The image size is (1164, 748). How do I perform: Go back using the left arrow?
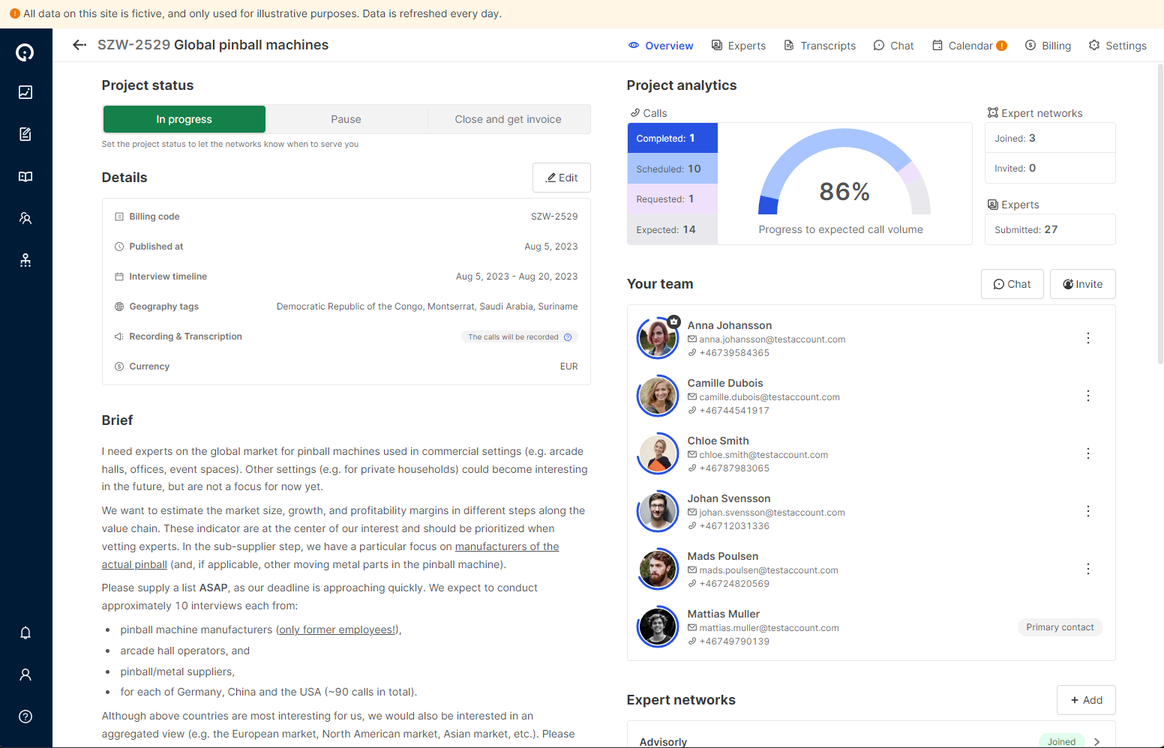(x=79, y=45)
